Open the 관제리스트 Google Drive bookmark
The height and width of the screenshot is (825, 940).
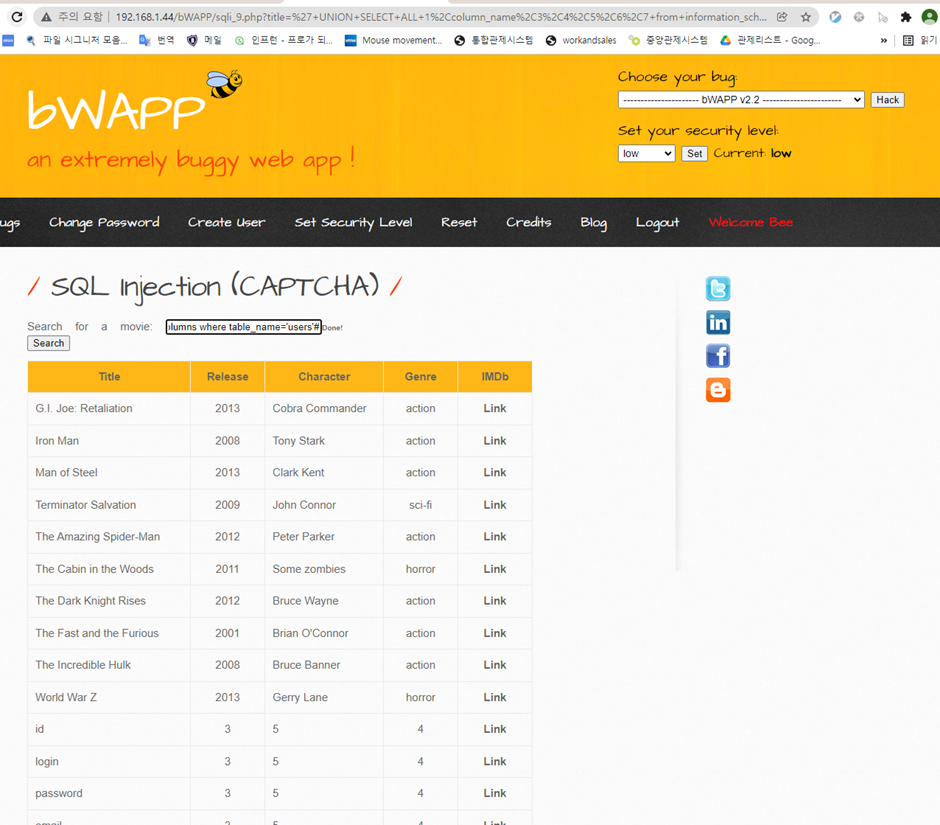770,40
